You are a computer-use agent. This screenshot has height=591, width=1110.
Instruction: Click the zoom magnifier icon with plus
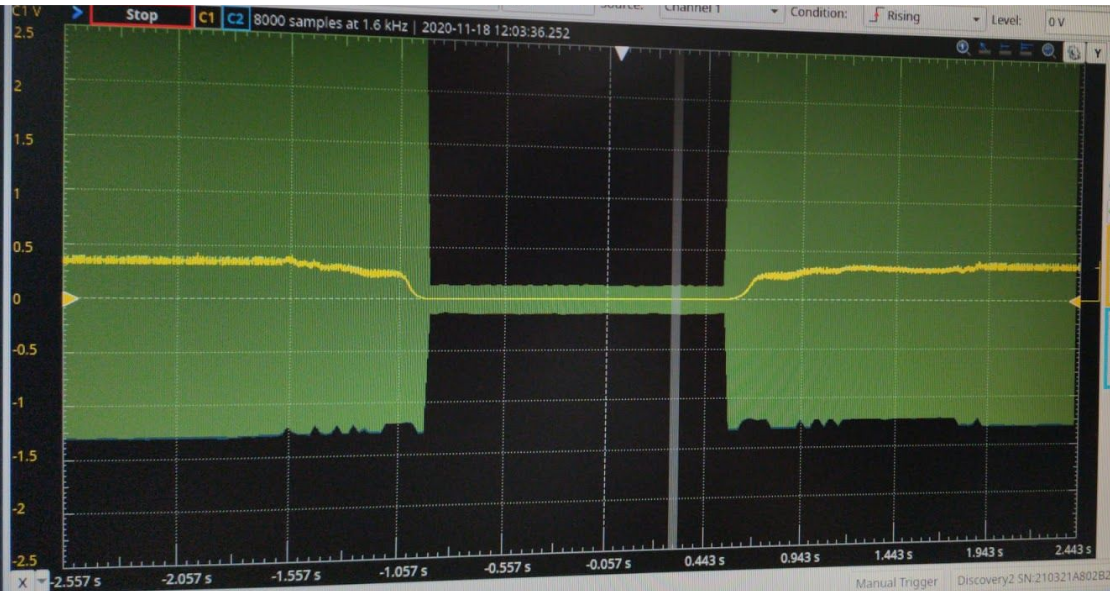[x=963, y=47]
